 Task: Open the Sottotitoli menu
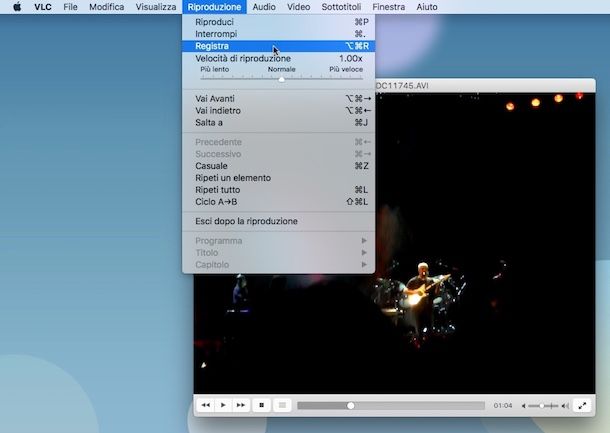(x=341, y=7)
